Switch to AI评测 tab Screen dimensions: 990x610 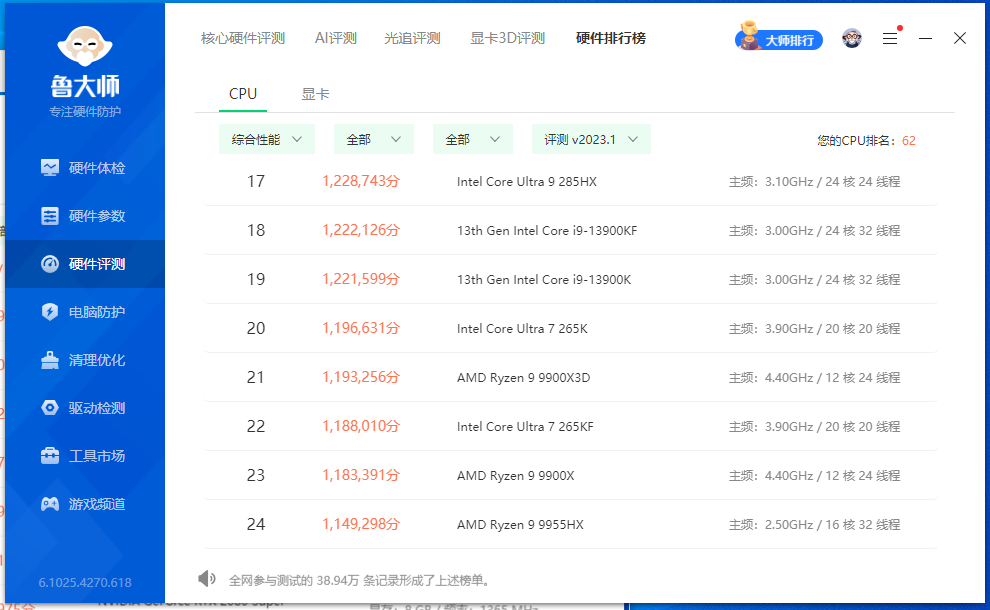pos(336,39)
